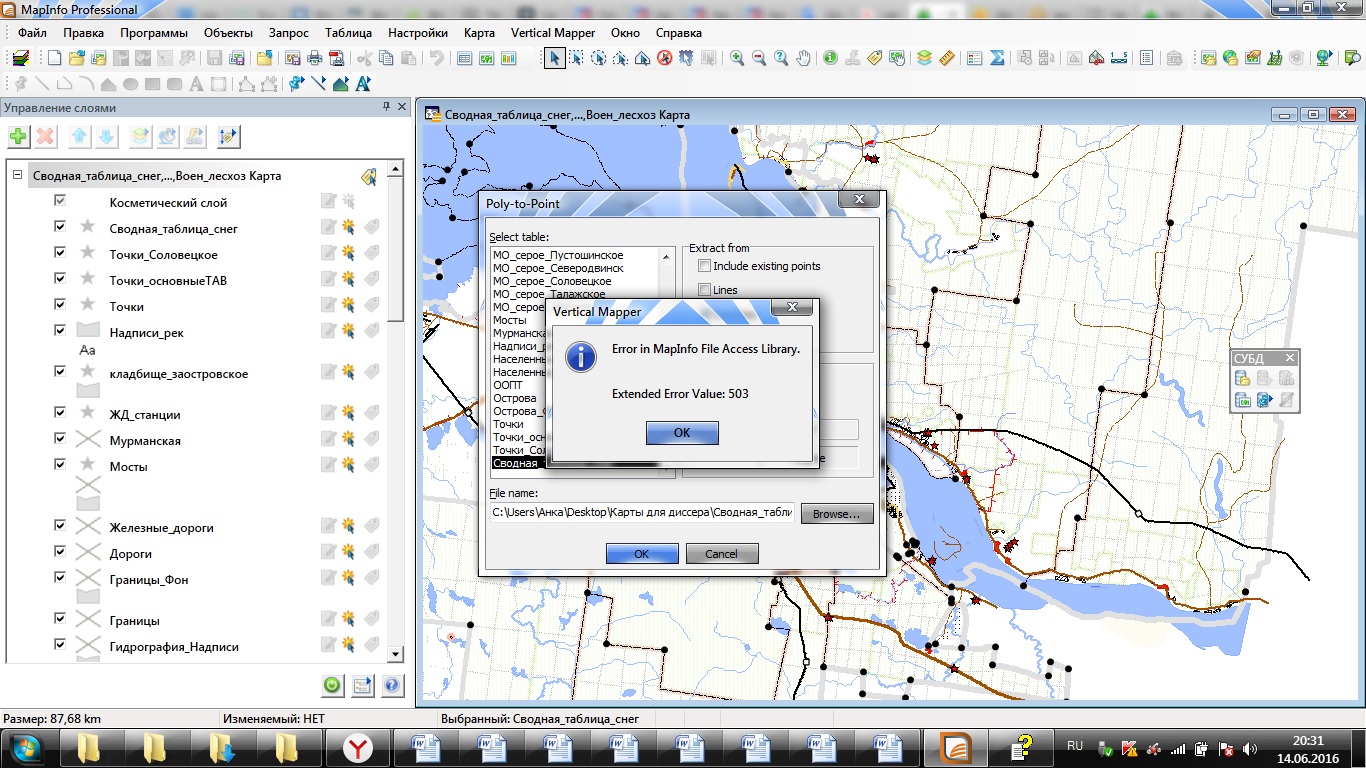Click the Browse button for file name

pyautogui.click(x=836, y=514)
